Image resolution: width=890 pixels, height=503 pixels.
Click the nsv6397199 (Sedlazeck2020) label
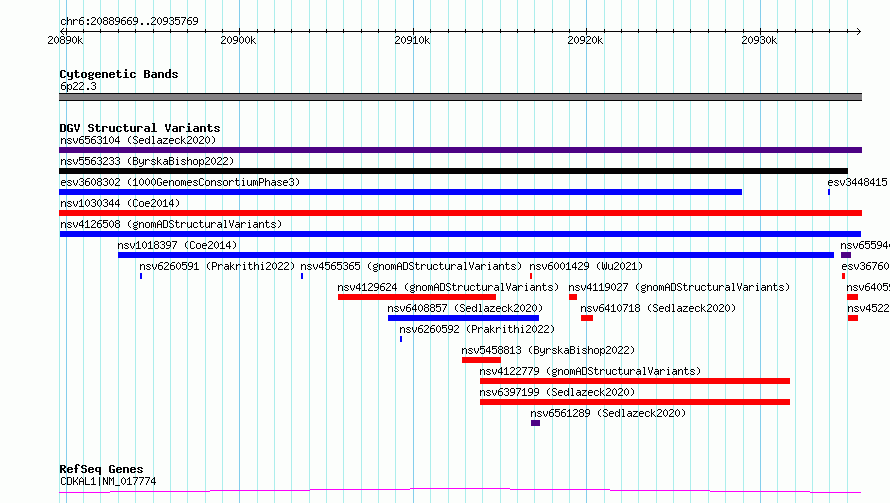tap(557, 392)
